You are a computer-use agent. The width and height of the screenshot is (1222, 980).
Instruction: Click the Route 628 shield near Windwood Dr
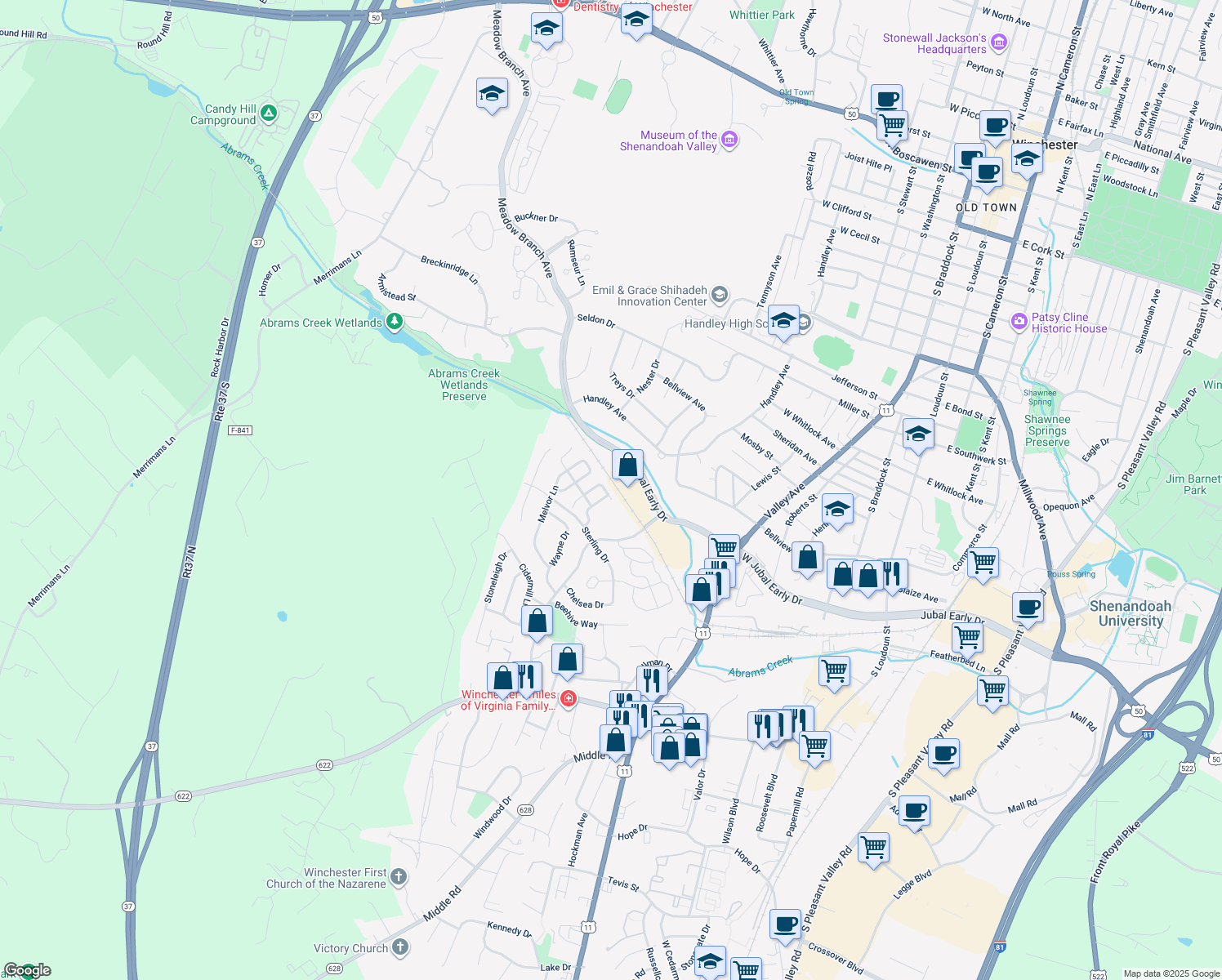(x=525, y=810)
